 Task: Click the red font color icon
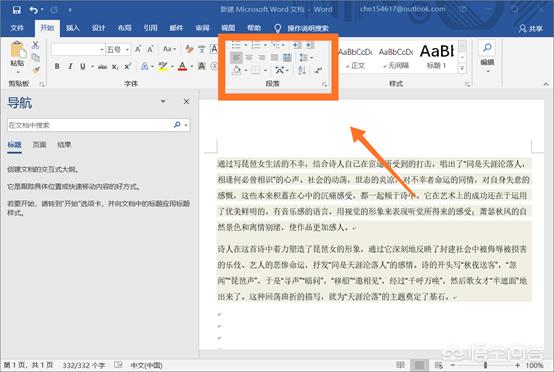pyautogui.click(x=182, y=66)
